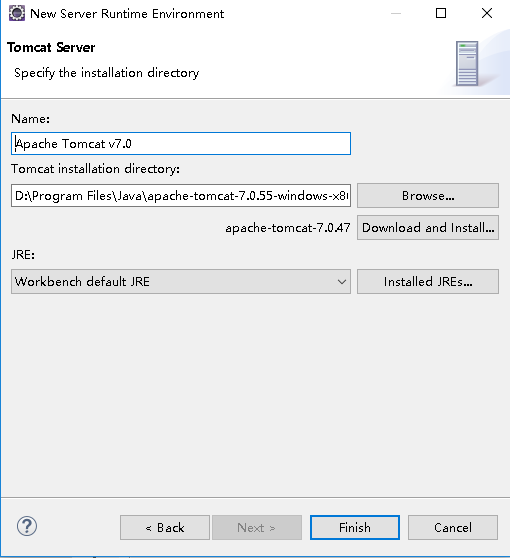
Task: Open the JRE dropdown list
Action: 181,281
